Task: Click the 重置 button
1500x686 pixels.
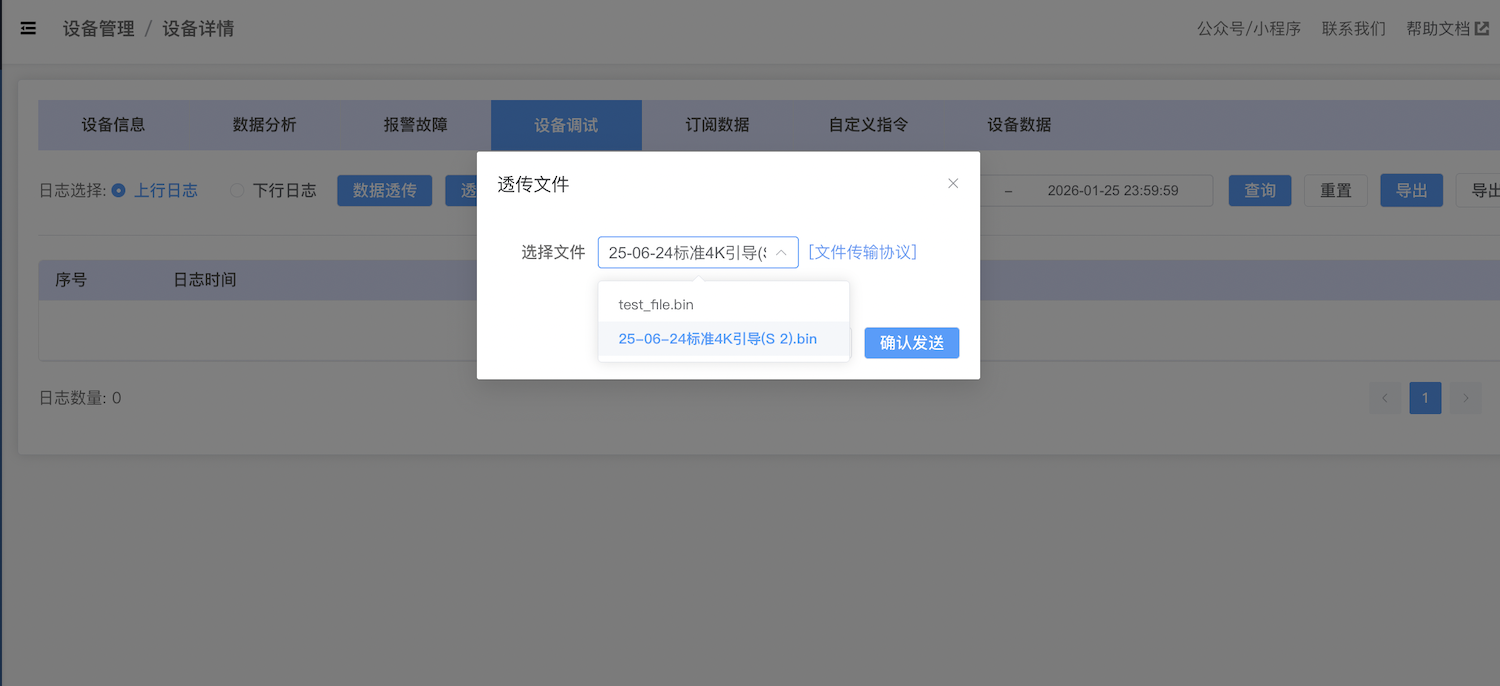Action: (x=1335, y=190)
